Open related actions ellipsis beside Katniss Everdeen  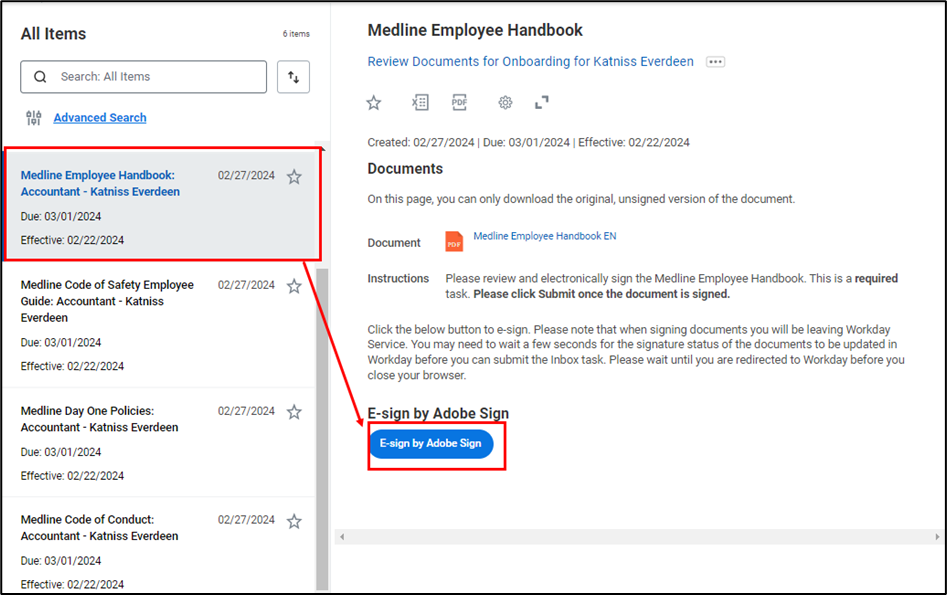tap(715, 62)
